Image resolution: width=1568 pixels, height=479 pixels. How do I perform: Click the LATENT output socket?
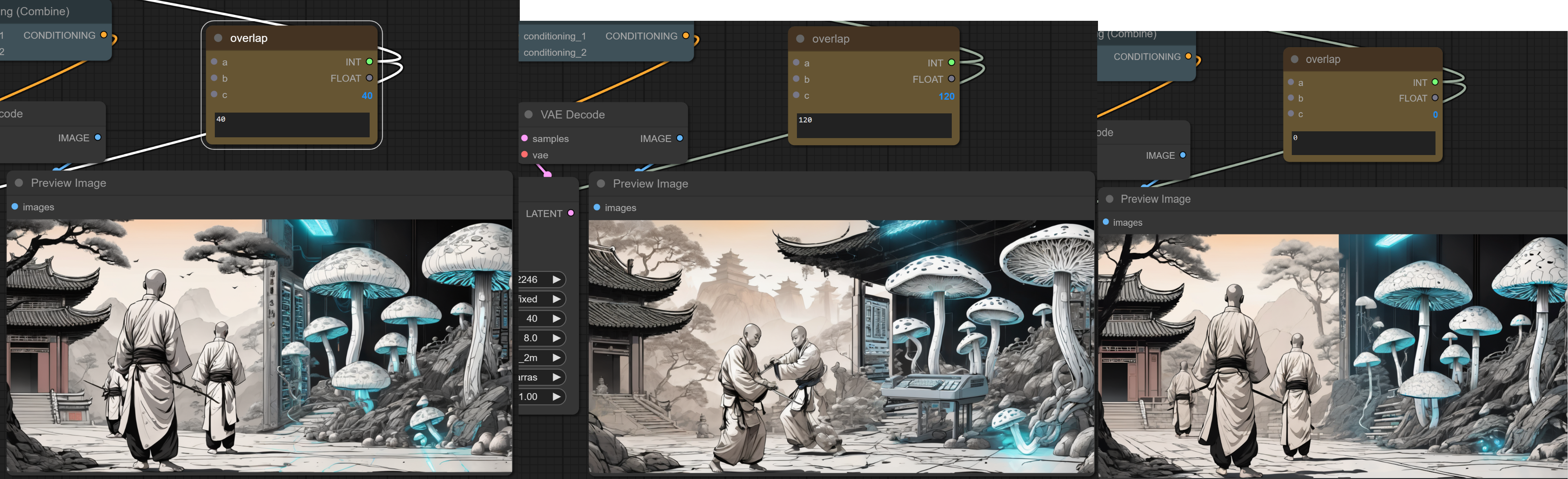(x=570, y=213)
